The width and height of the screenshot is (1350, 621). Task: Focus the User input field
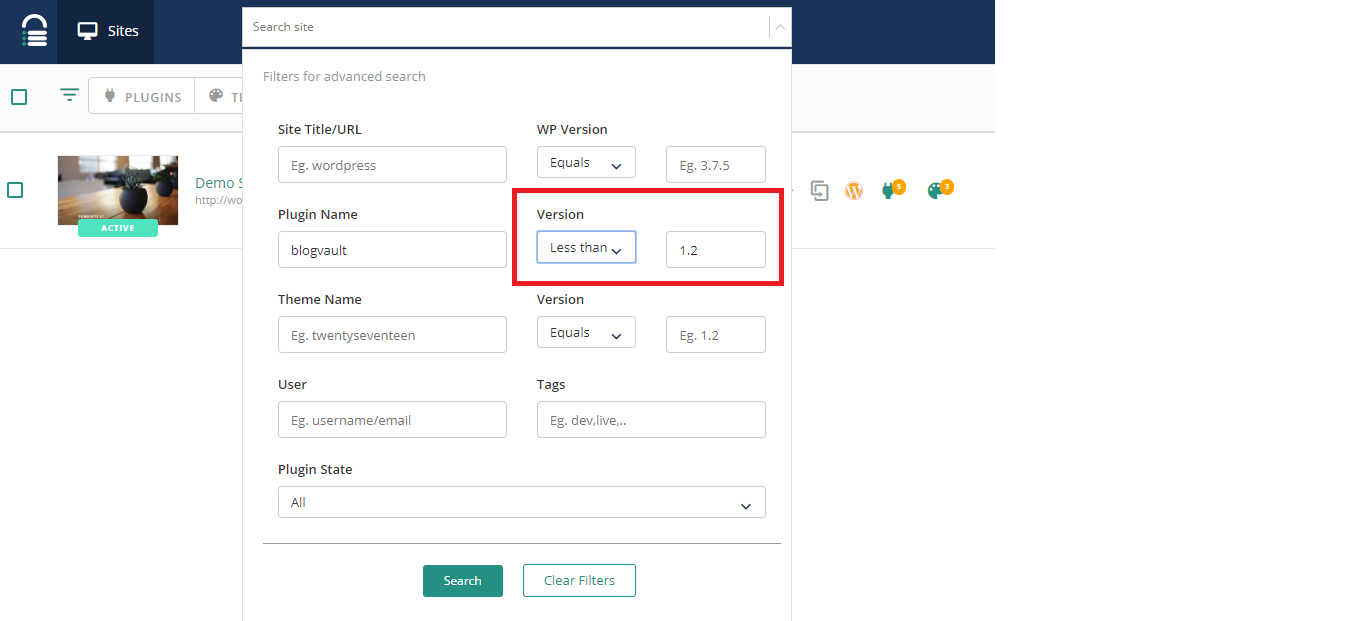click(392, 420)
